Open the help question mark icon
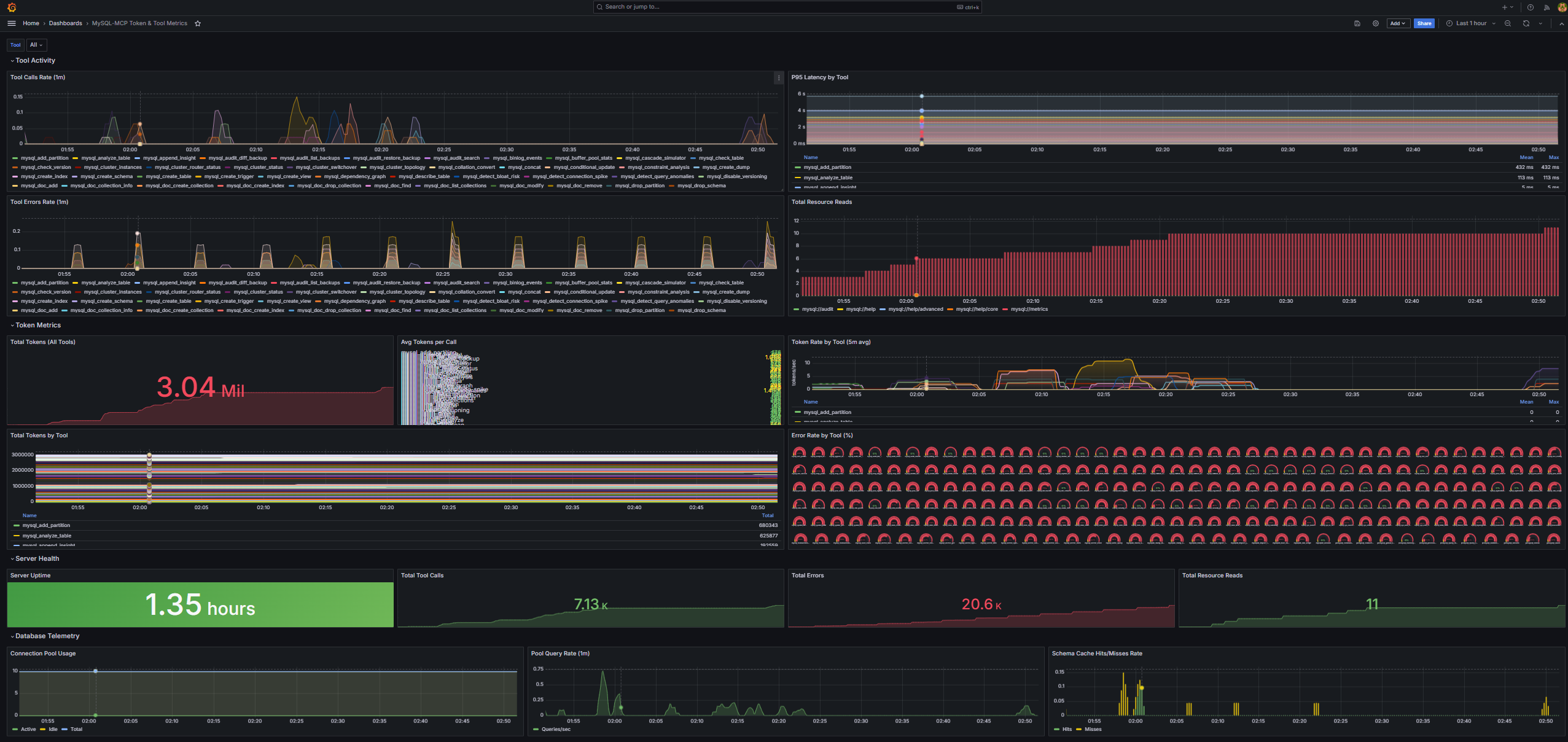Viewport: 1568px width, 742px height. click(1531, 7)
